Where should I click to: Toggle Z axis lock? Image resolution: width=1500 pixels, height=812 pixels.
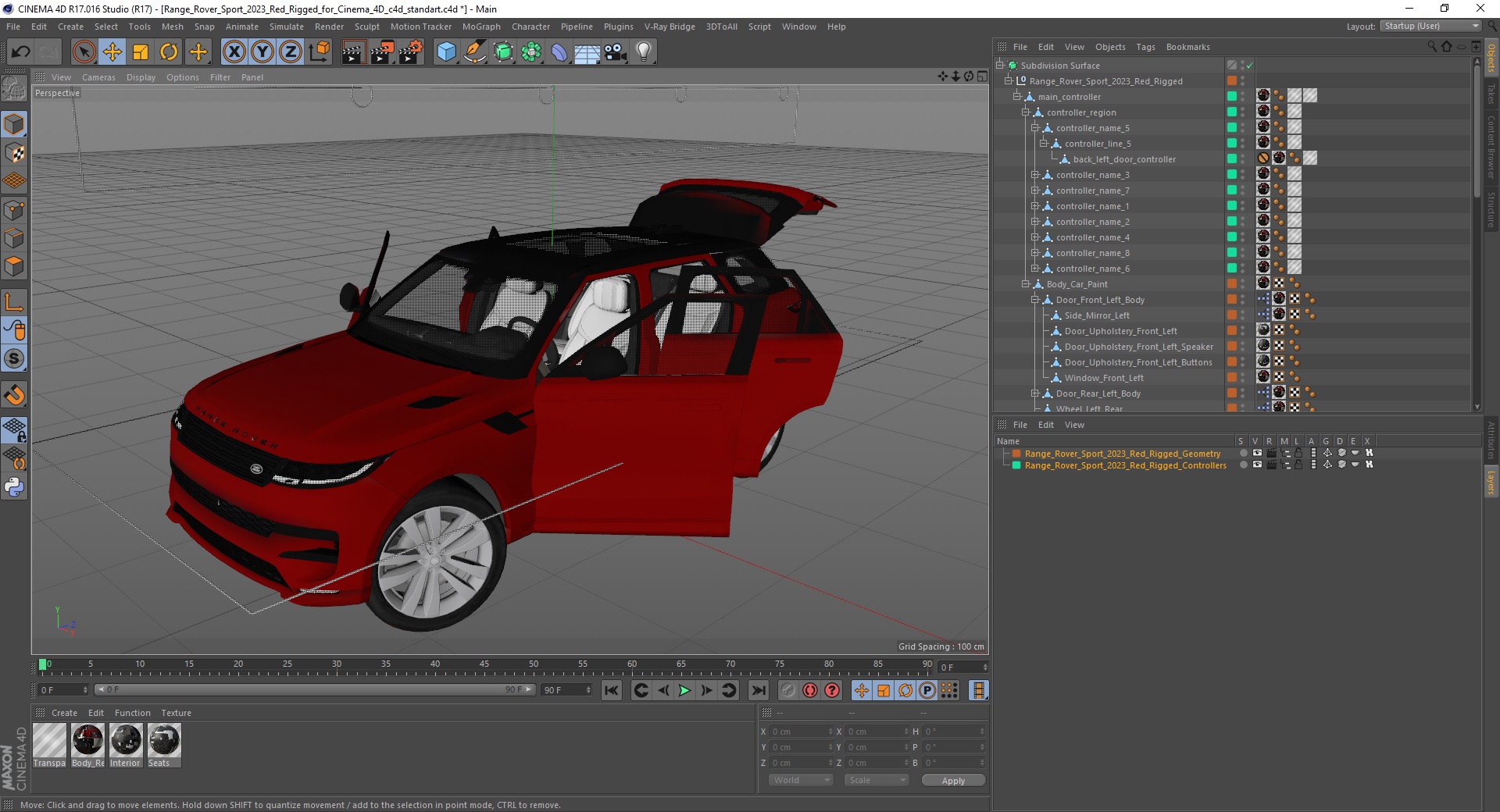point(291,52)
